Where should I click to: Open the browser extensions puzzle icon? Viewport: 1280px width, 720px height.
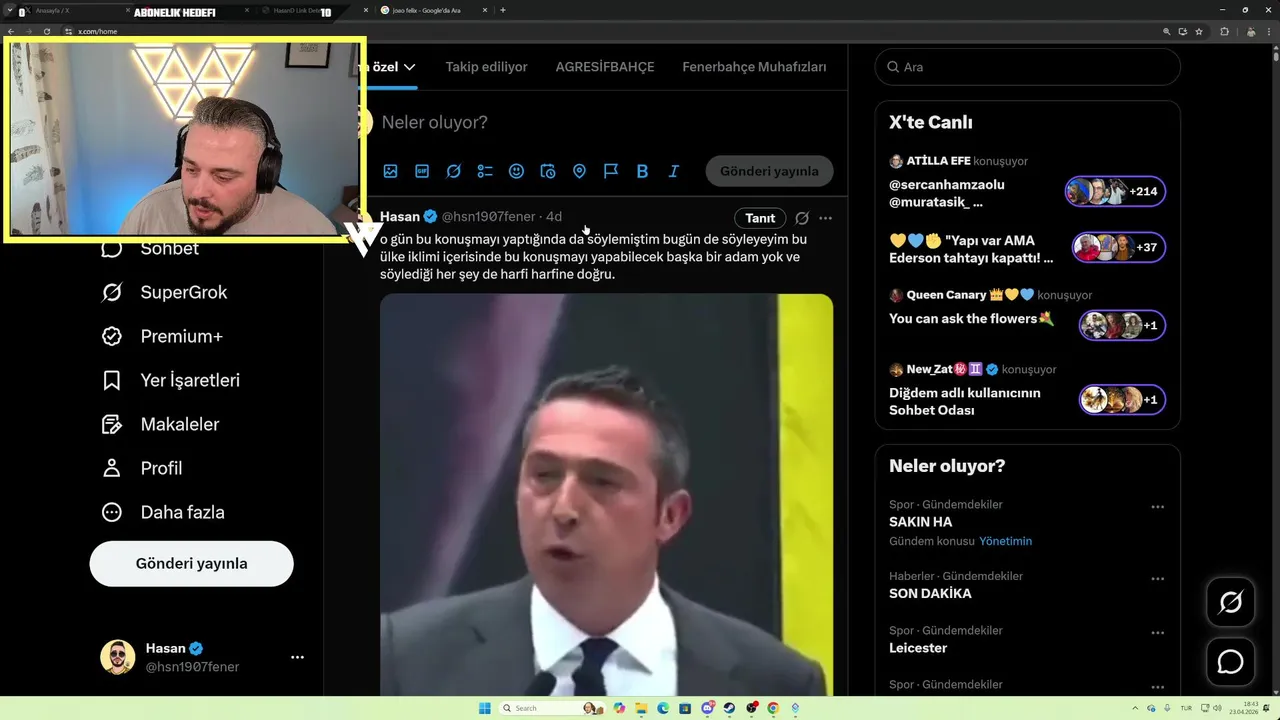tap(1225, 31)
